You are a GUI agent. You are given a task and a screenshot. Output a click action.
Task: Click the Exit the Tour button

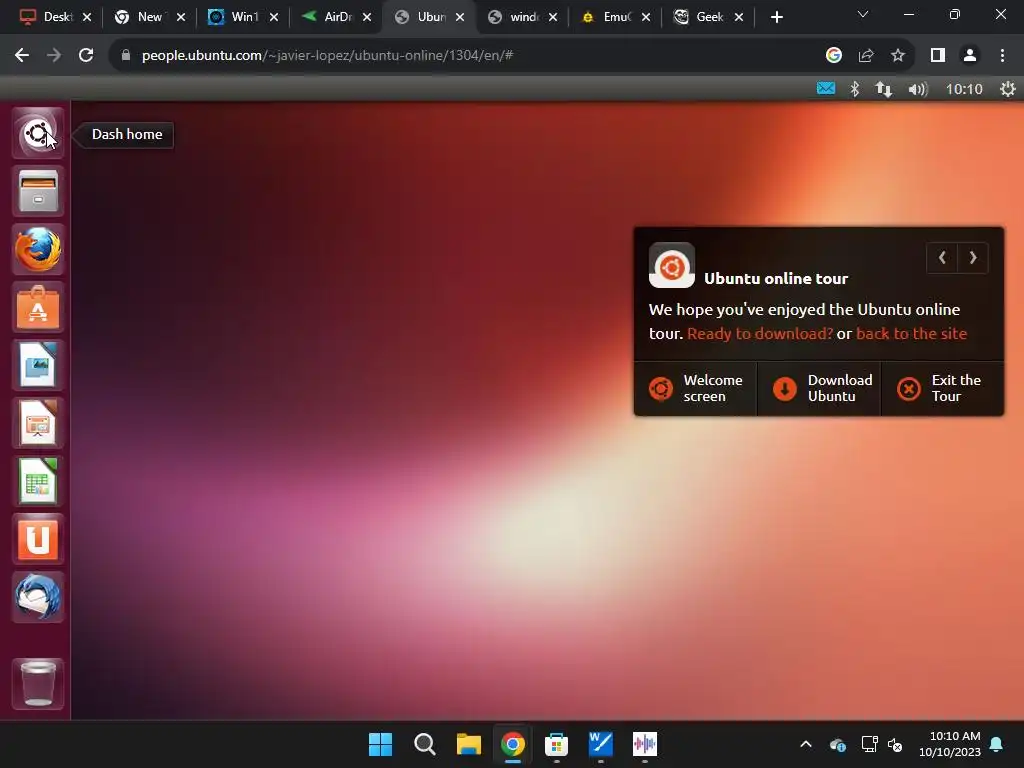point(942,389)
